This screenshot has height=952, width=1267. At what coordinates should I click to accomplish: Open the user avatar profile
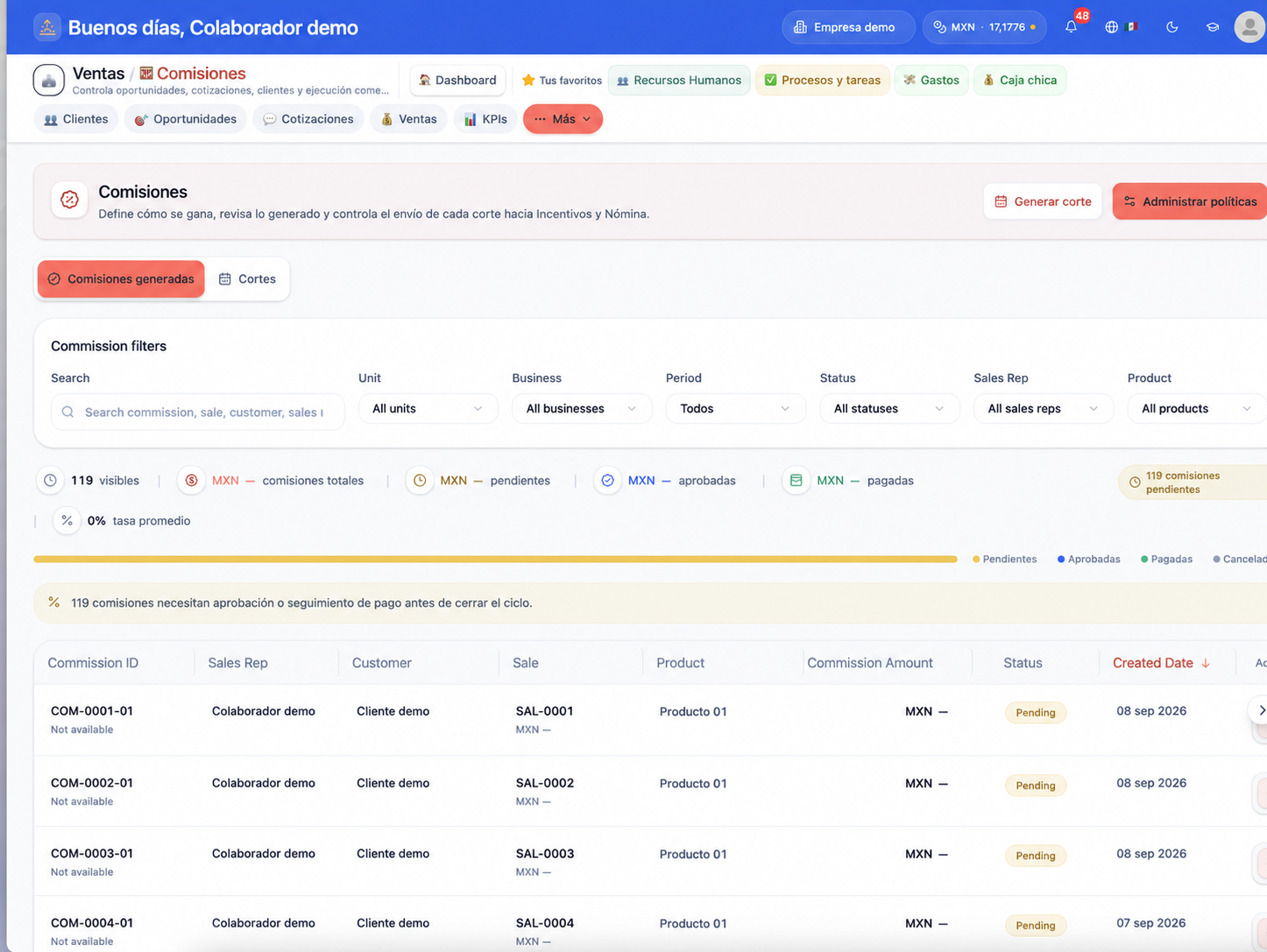[x=1249, y=27]
